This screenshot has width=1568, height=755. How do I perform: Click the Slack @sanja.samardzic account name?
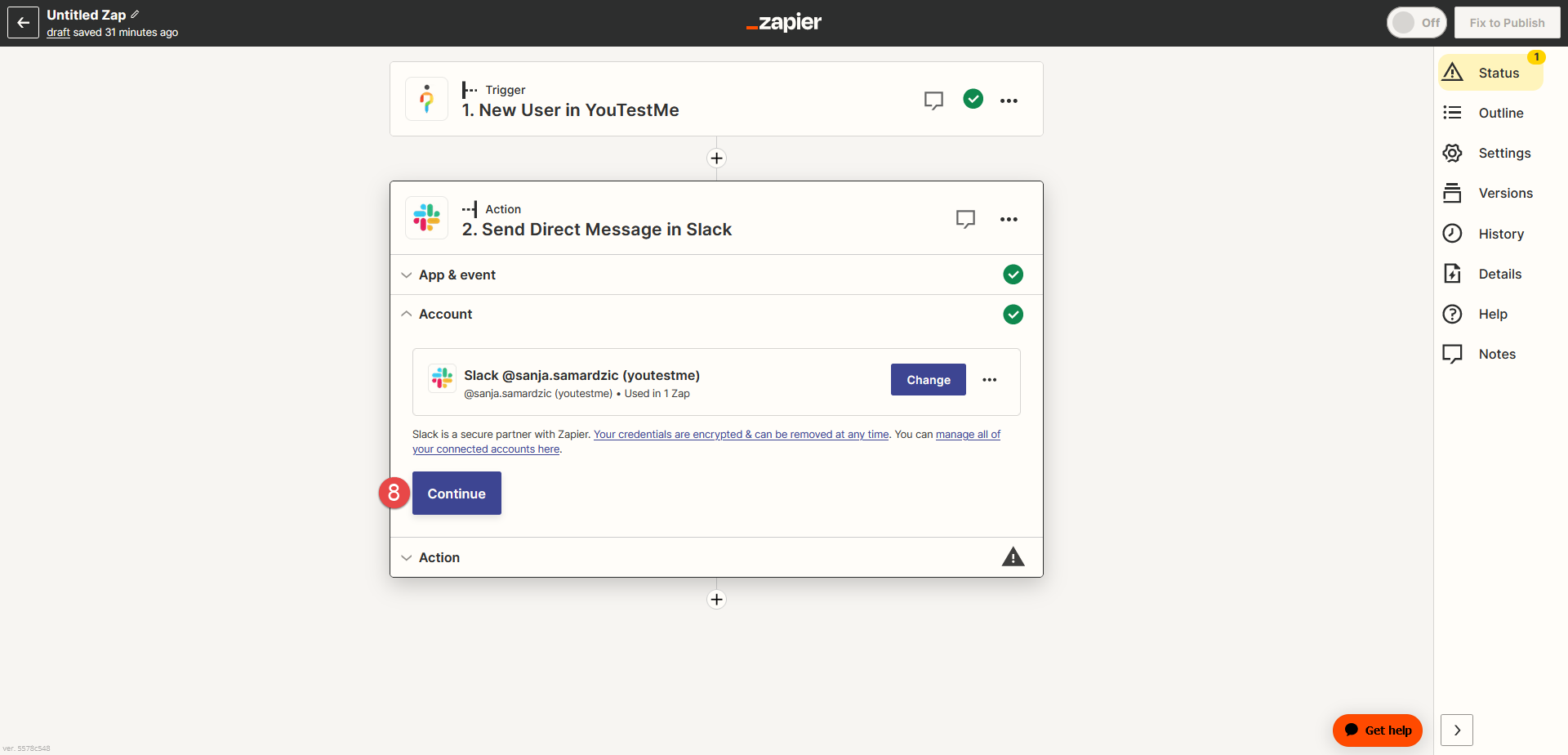tap(581, 376)
